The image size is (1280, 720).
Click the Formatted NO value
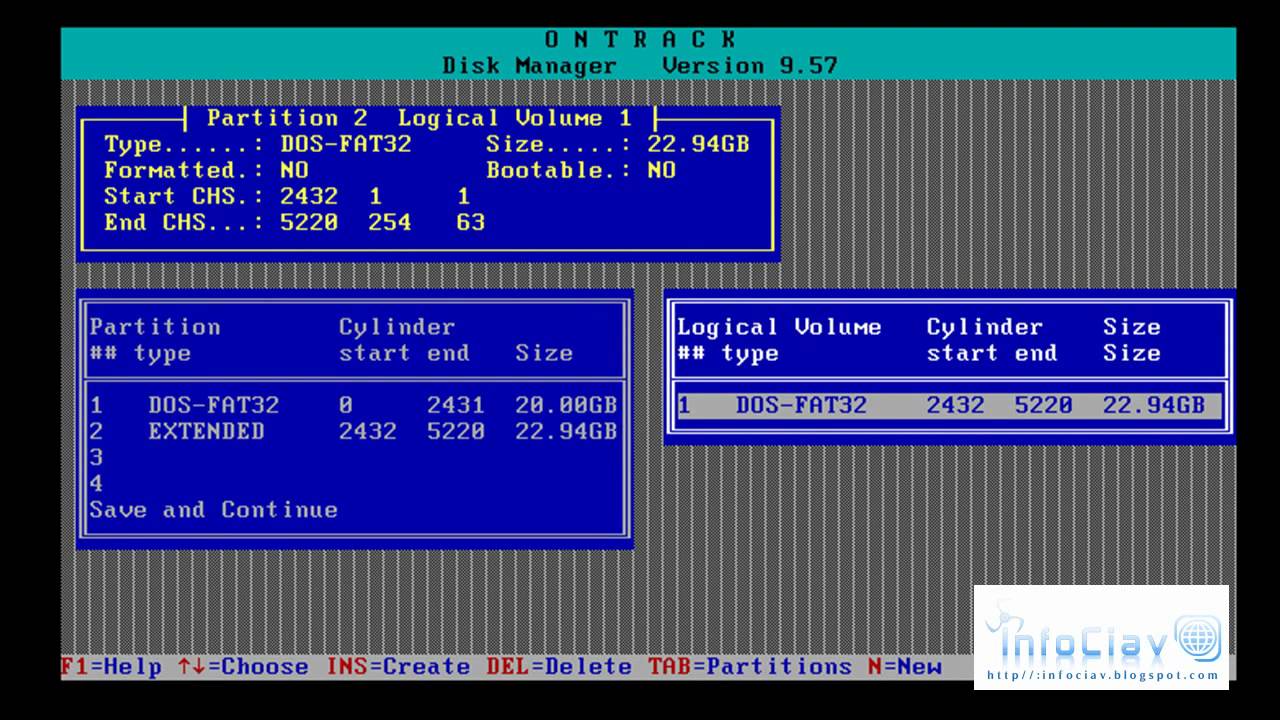coord(294,170)
